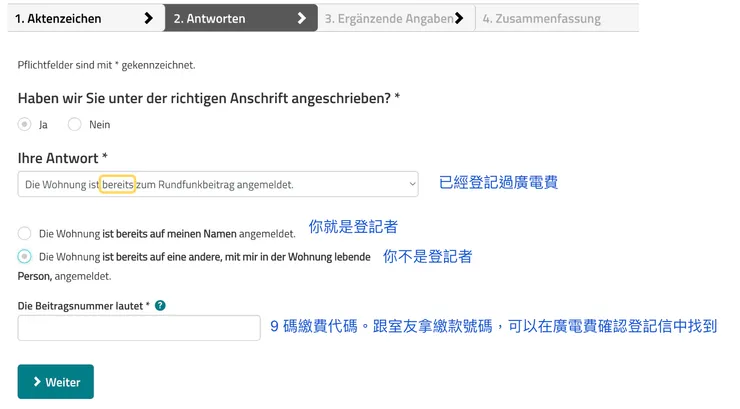Click the arrow after the Antworten step
Image resolution: width=740 pixels, height=409 pixels.
302,18
